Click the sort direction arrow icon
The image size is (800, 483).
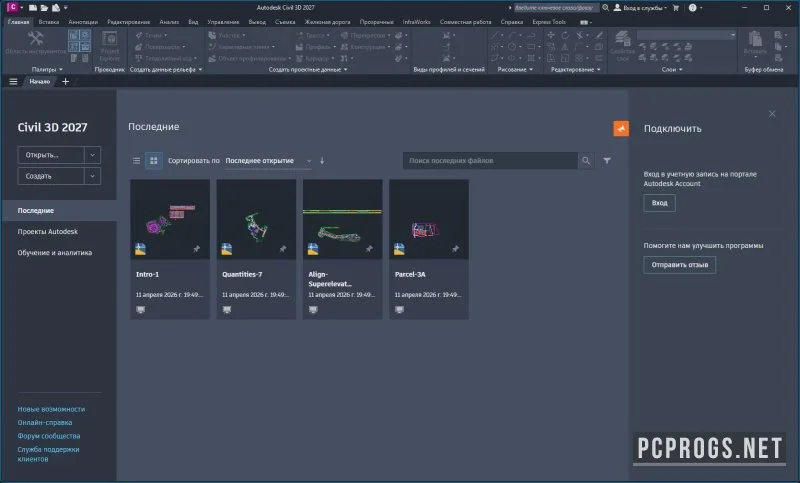pos(322,161)
